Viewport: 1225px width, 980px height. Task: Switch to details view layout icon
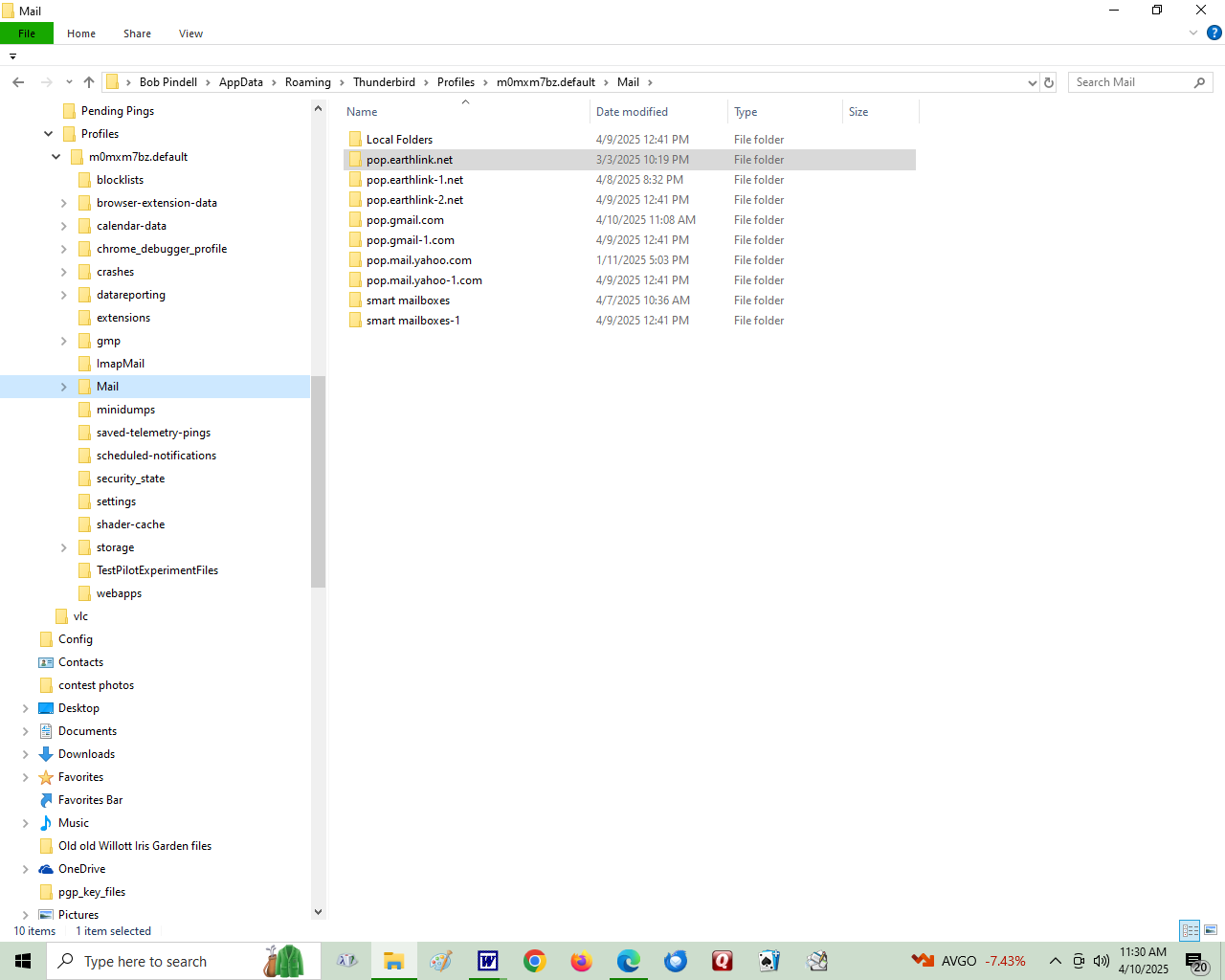(1190, 930)
